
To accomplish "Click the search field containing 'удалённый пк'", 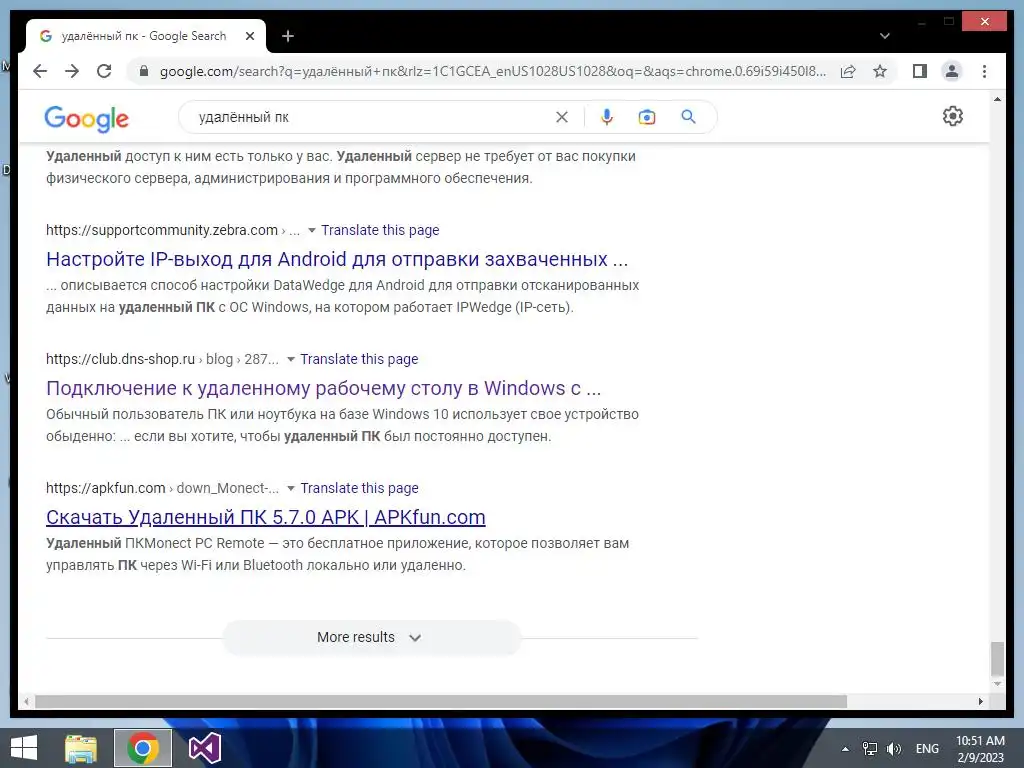I will (x=372, y=117).
